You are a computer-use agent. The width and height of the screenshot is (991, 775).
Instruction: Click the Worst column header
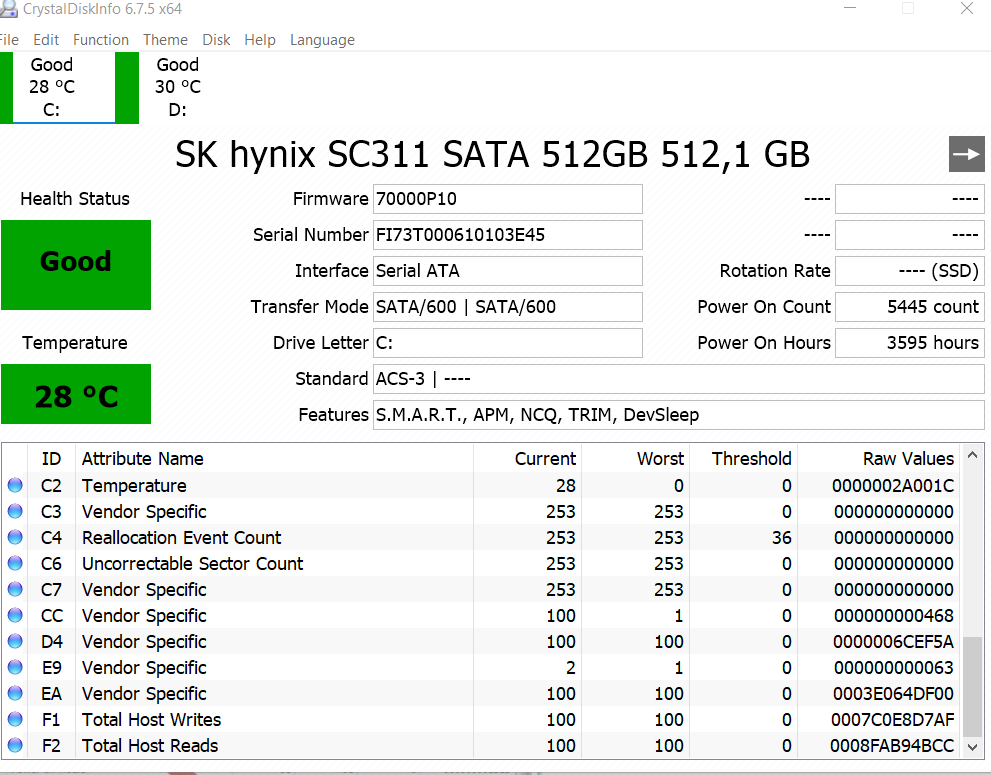click(635, 458)
